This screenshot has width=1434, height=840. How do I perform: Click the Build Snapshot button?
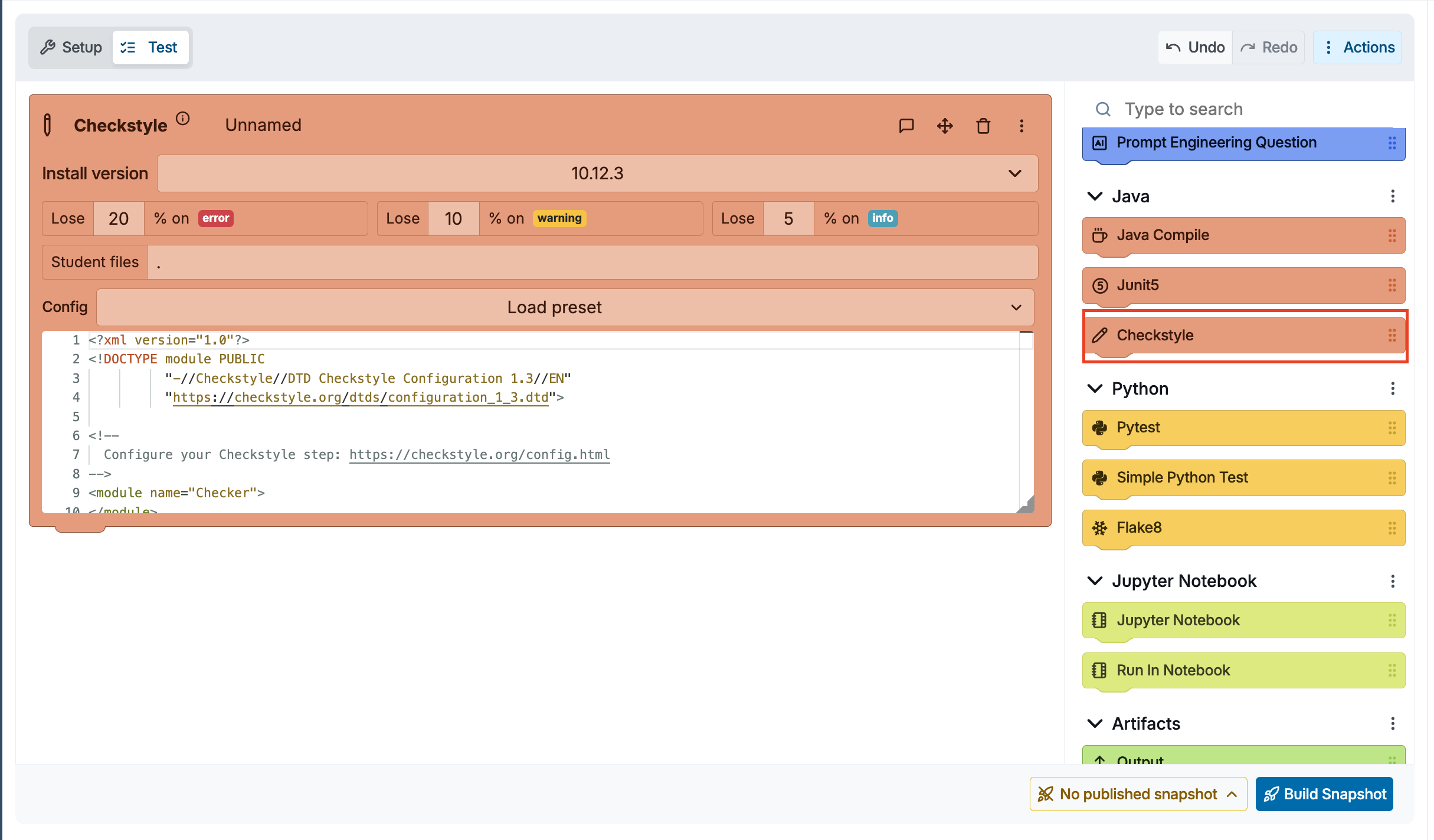pyautogui.click(x=1324, y=794)
